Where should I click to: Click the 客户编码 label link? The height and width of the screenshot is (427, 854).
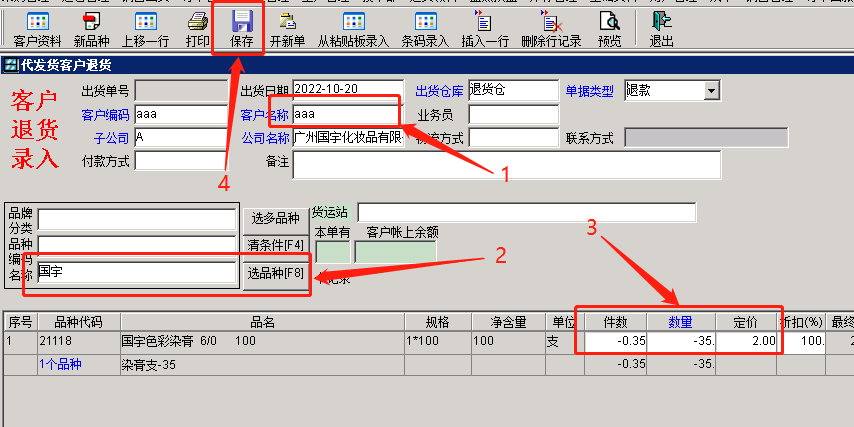105,115
